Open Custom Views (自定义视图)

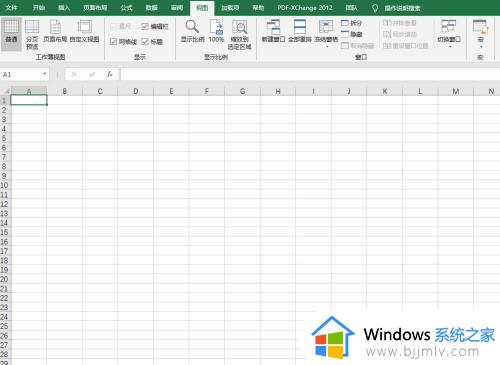click(84, 32)
